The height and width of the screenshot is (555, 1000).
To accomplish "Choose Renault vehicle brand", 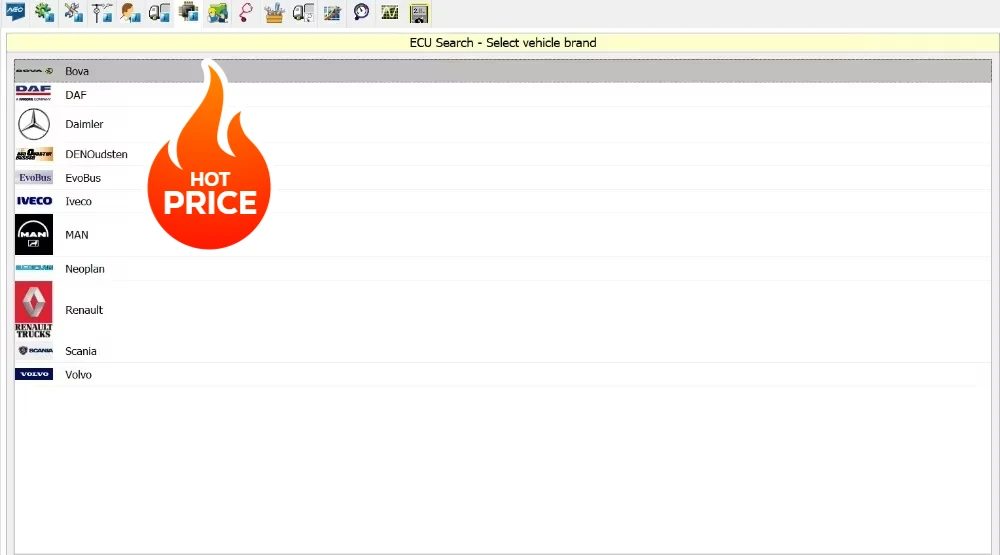I will pos(503,310).
